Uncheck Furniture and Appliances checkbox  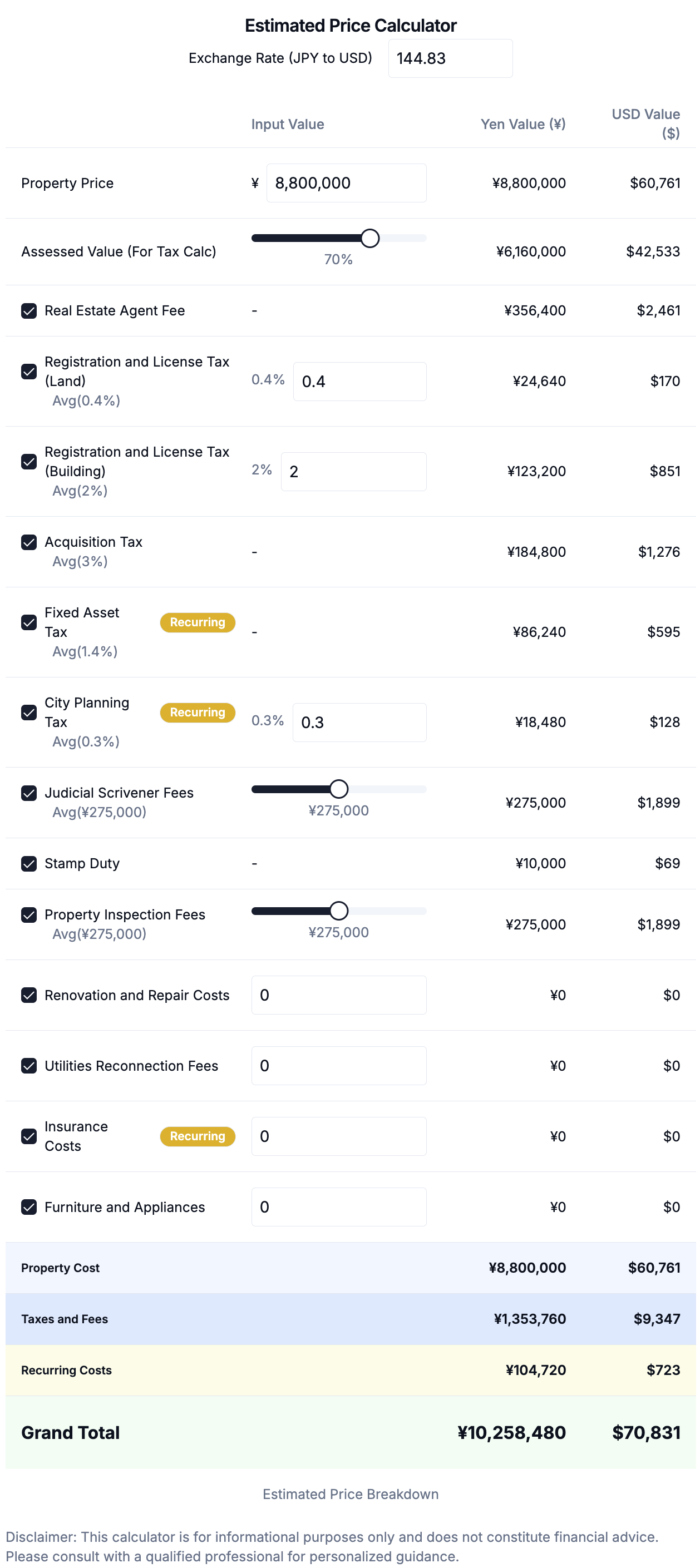click(x=28, y=1206)
